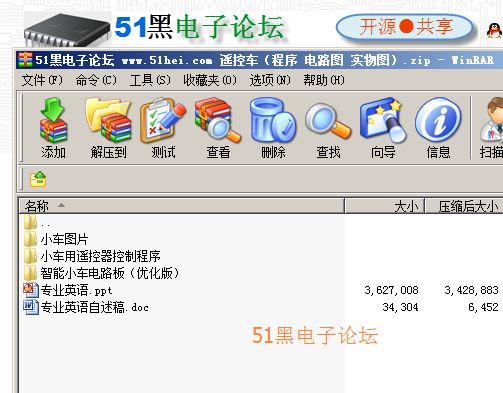Click the '..' parent directory text
Viewport: 503px width, 393px height.
(x=45, y=225)
